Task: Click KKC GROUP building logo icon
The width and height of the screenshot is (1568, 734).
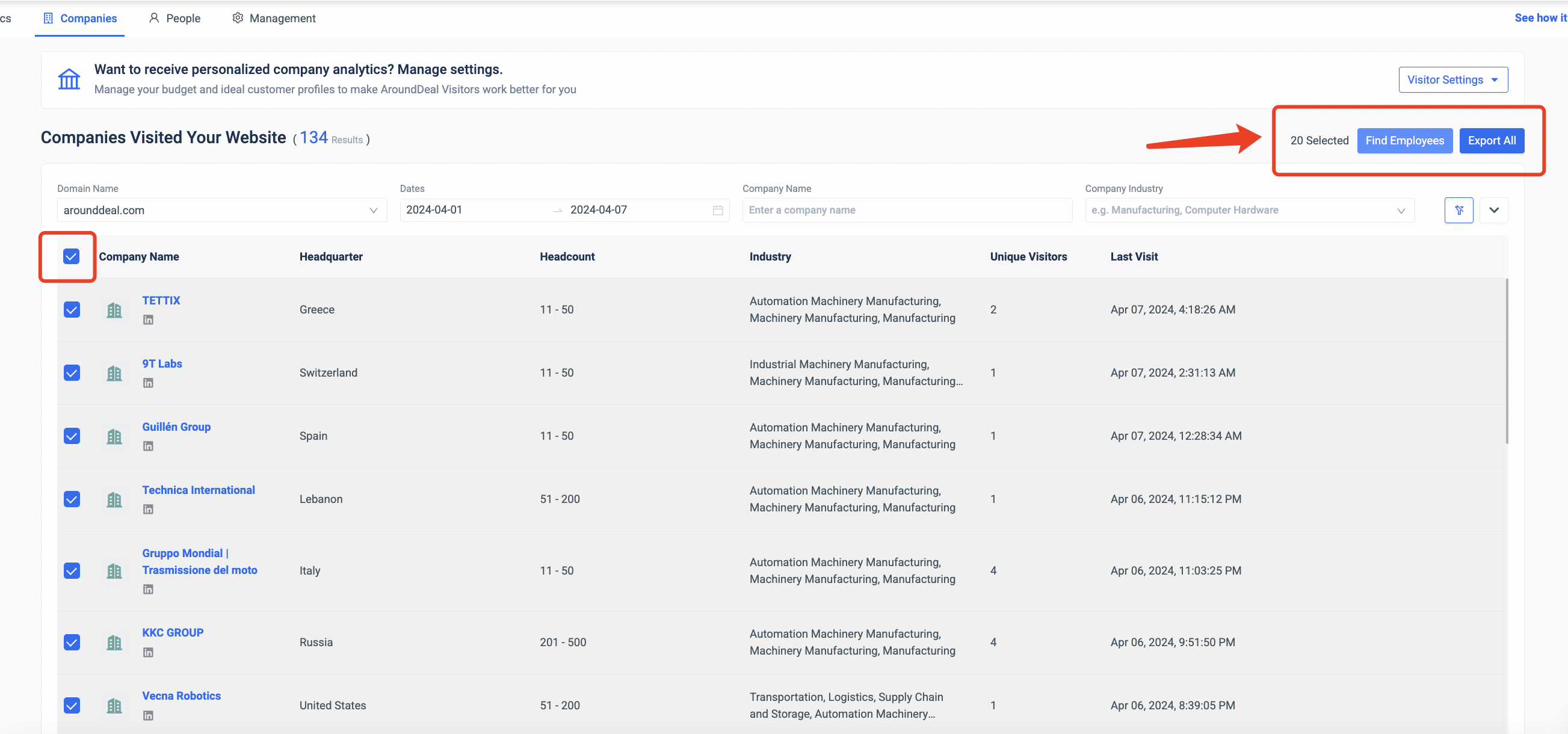Action: [114, 643]
